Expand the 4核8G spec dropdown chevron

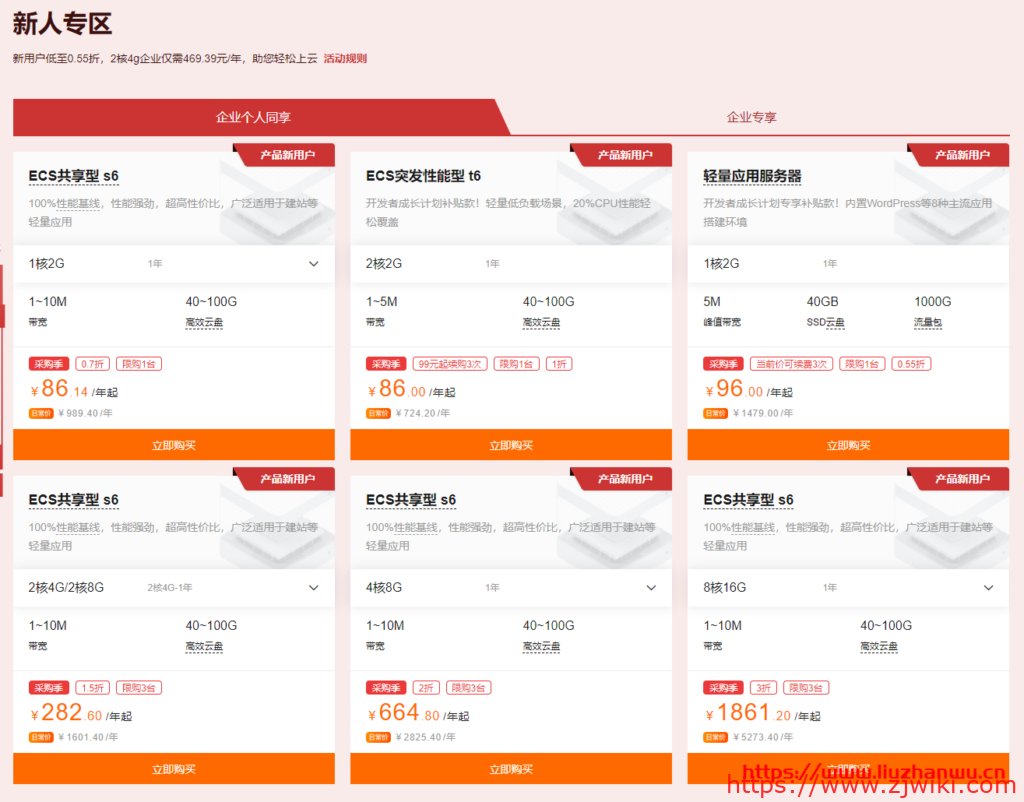[651, 588]
